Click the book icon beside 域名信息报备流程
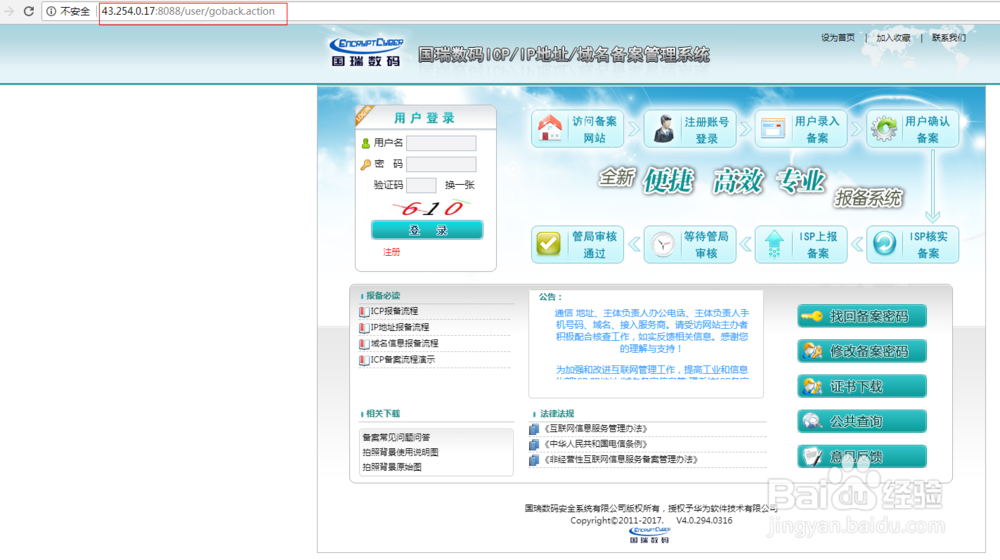This screenshot has width=1000, height=560. [x=364, y=344]
